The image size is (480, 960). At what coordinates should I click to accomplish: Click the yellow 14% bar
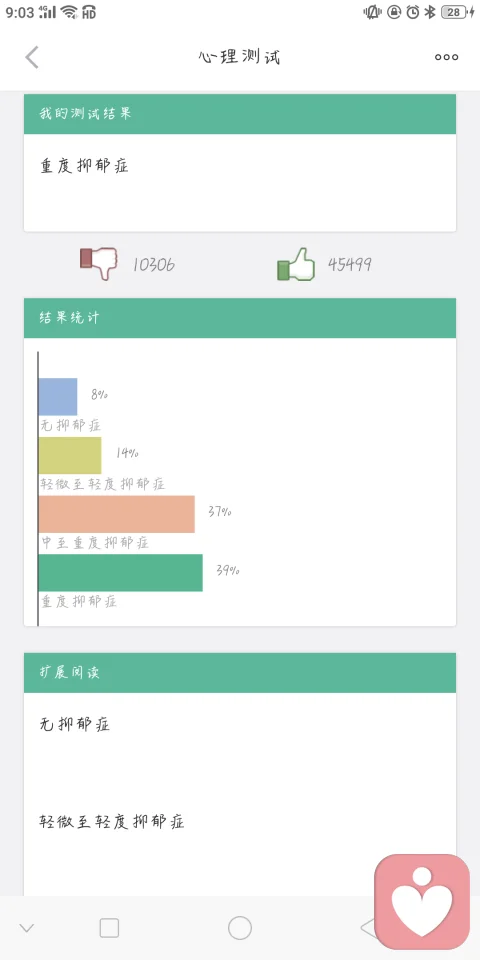tap(70, 455)
